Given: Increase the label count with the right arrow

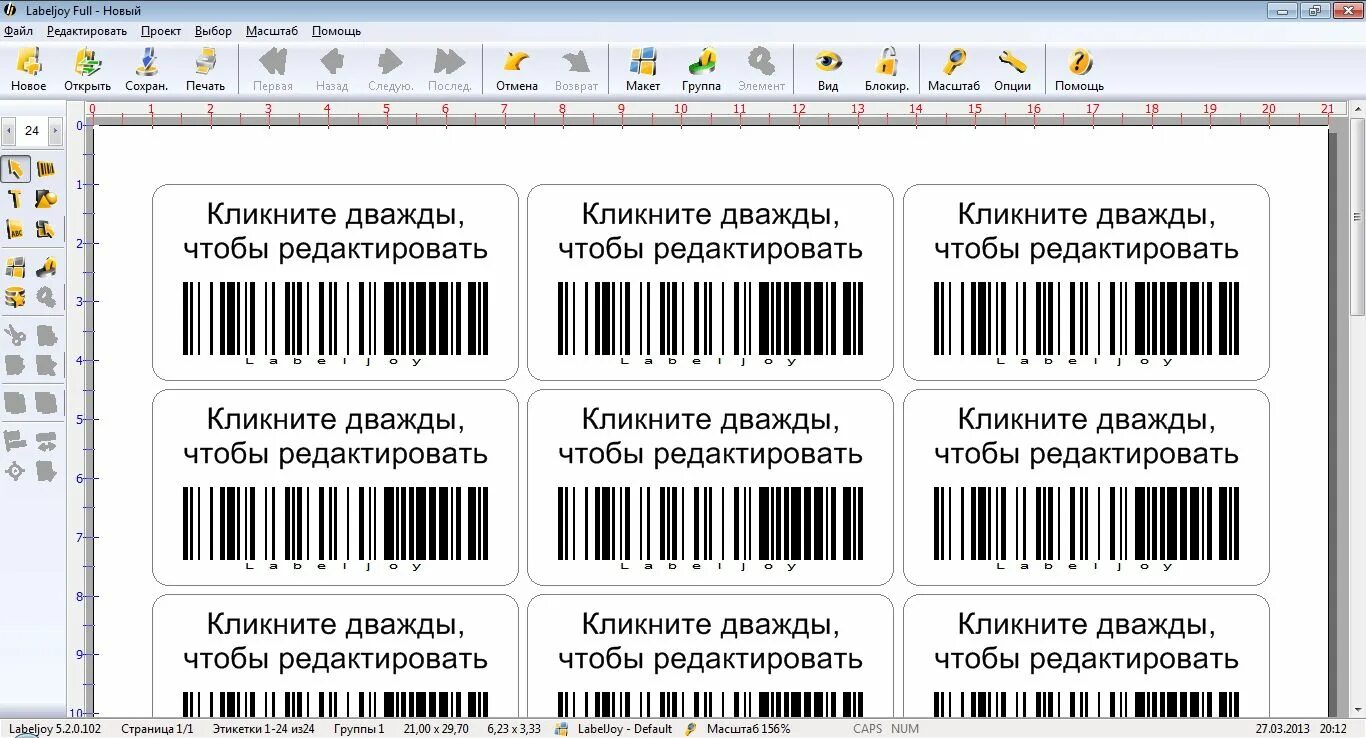Looking at the screenshot, I should point(55,131).
